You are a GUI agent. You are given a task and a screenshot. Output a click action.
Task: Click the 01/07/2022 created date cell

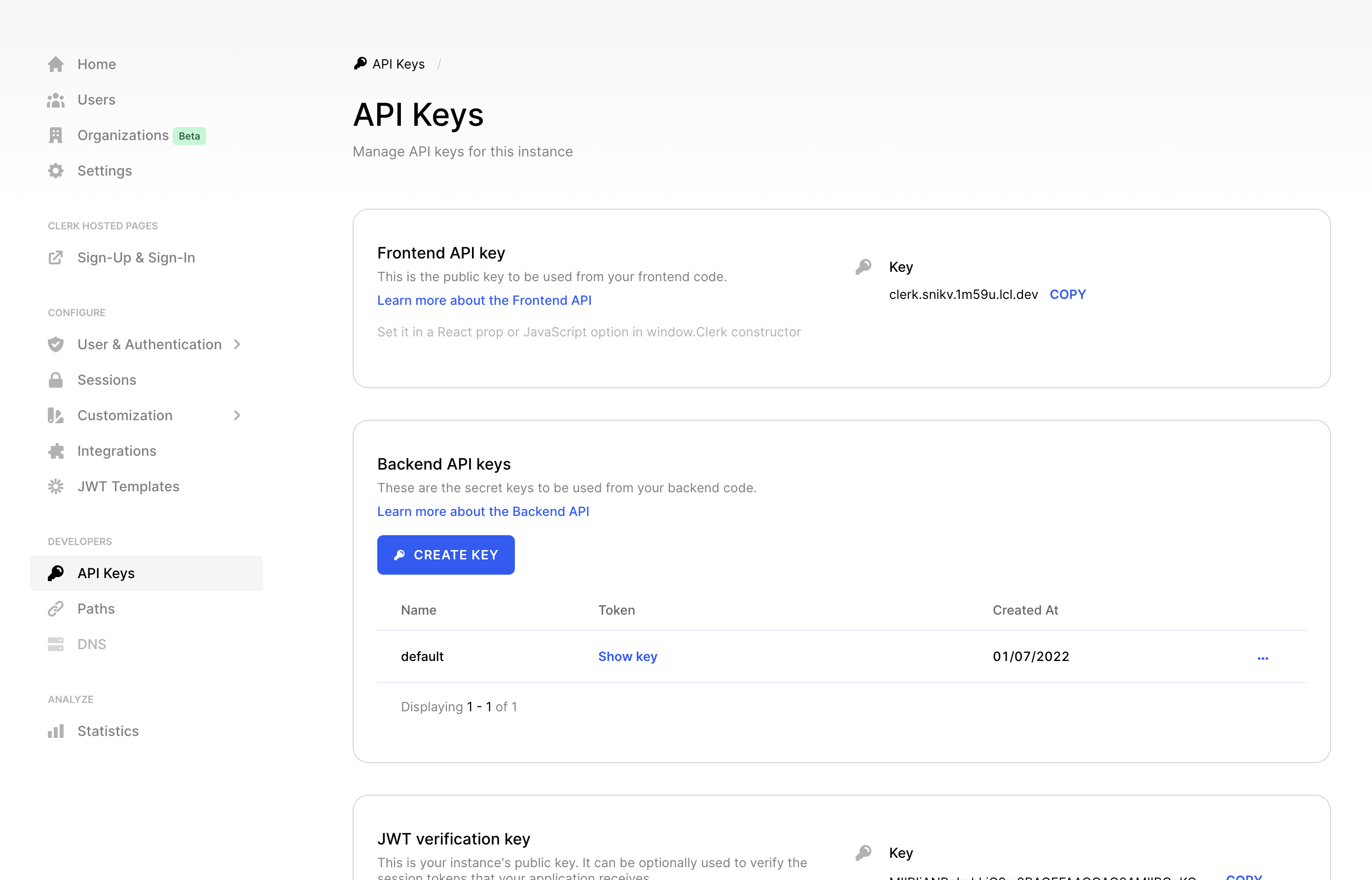[x=1030, y=657]
